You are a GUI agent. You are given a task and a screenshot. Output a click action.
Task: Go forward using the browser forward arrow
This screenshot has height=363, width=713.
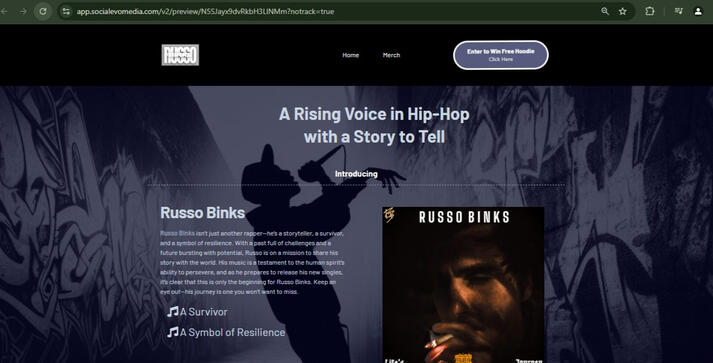[x=23, y=11]
